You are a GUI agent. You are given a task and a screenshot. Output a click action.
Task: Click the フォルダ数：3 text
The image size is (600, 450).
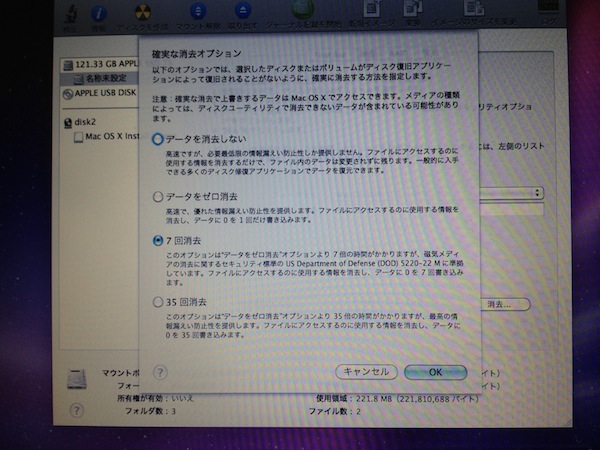click(150, 411)
